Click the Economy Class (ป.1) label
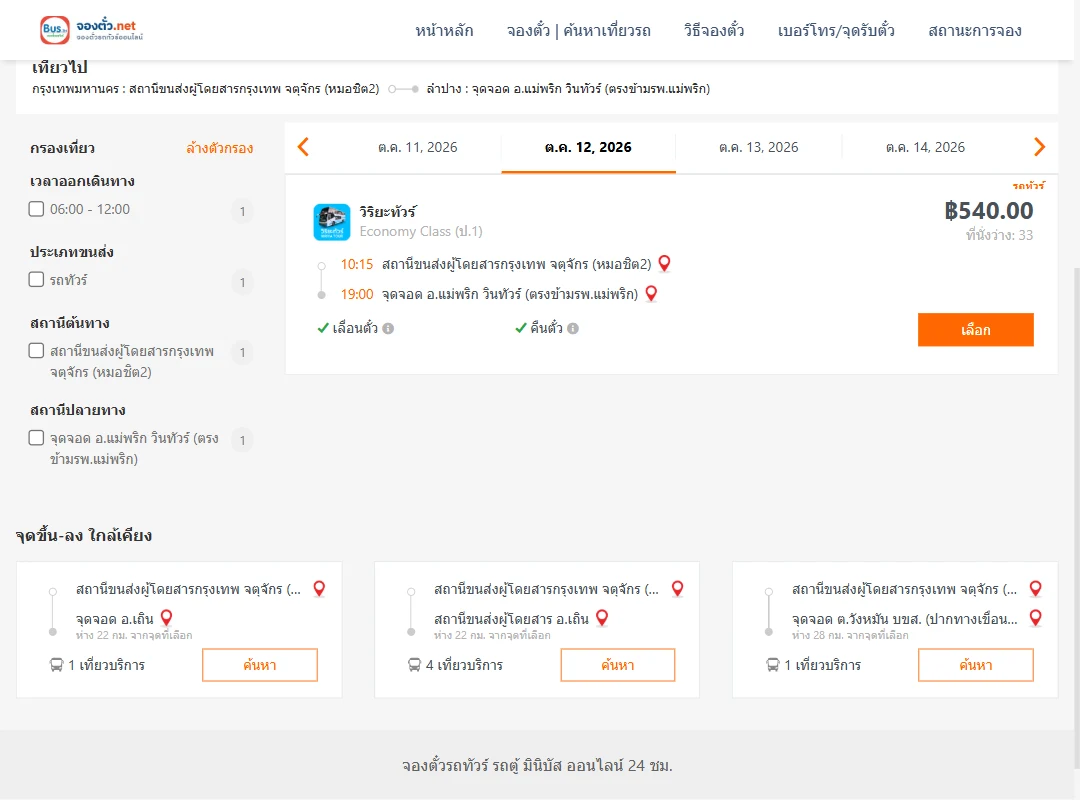Image resolution: width=1080 pixels, height=800 pixels. pos(421,232)
